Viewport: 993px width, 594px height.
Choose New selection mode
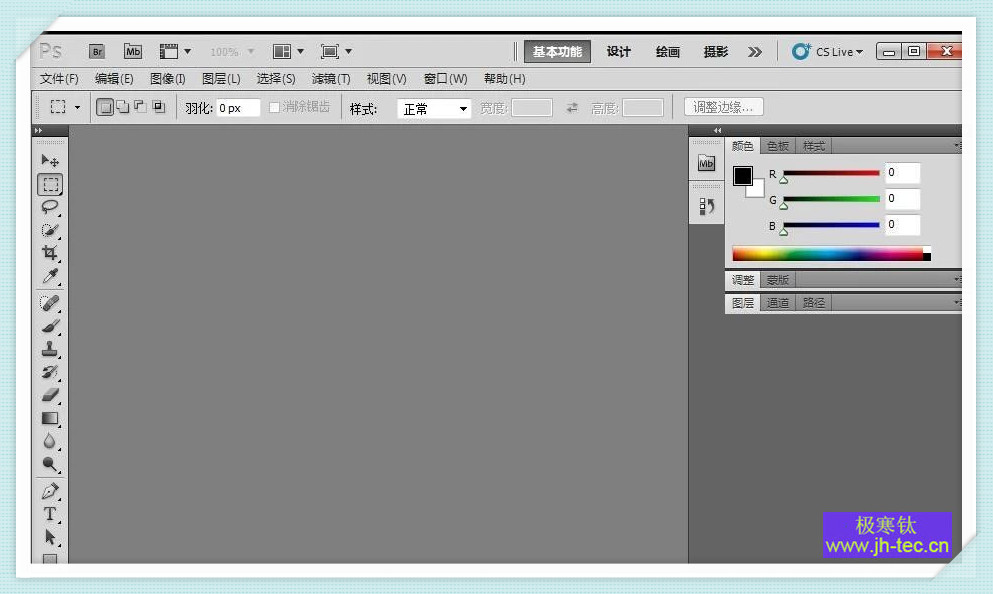[104, 107]
